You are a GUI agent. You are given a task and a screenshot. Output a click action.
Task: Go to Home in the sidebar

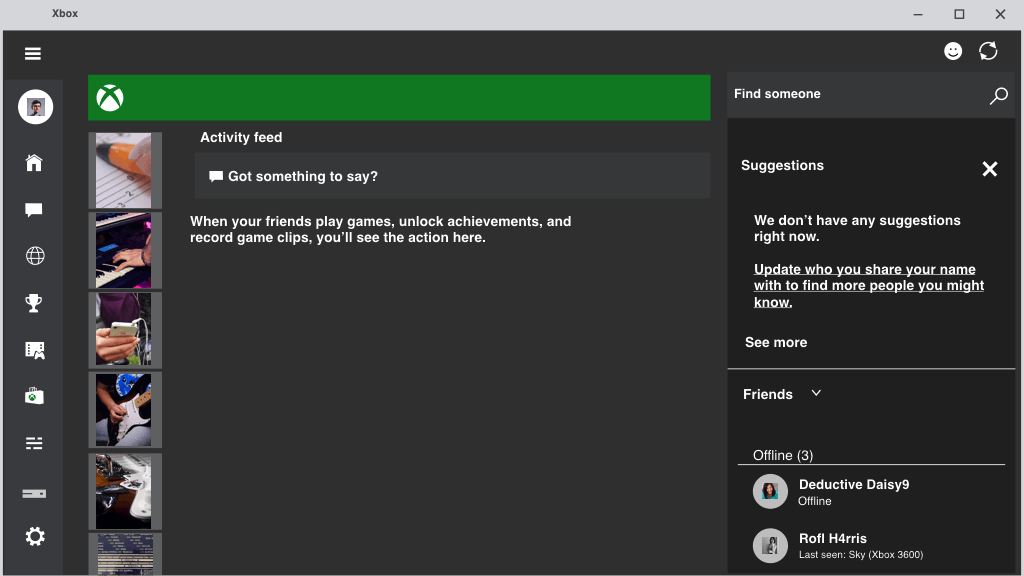pyautogui.click(x=34, y=163)
